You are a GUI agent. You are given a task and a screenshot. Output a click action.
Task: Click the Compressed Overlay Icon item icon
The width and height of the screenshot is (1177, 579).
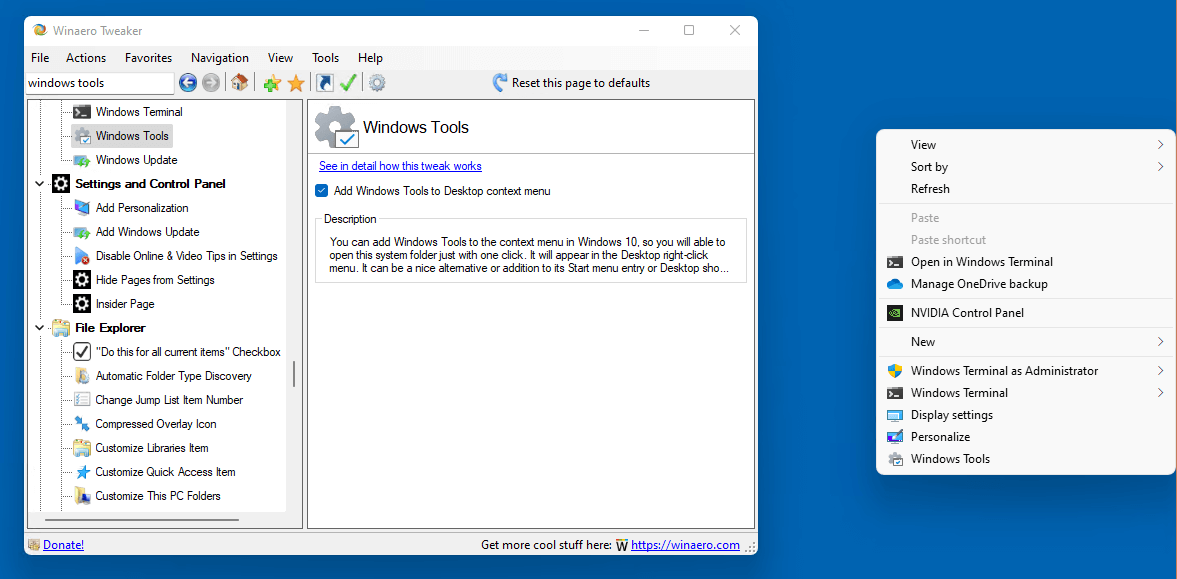tap(82, 424)
